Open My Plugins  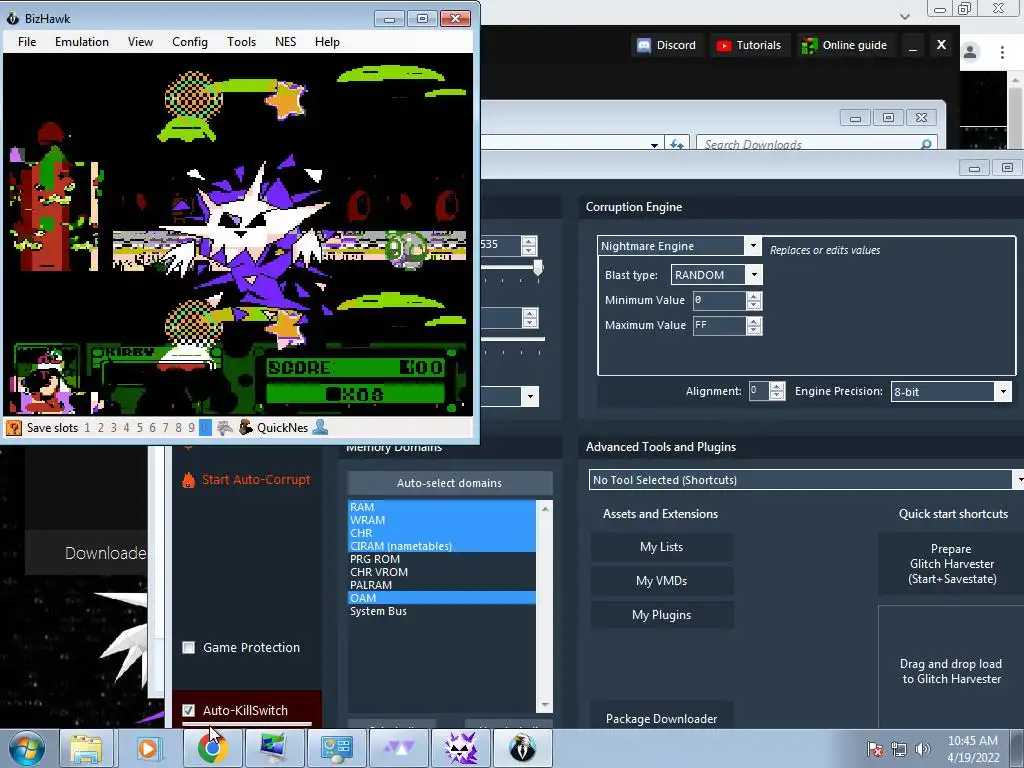[662, 615]
